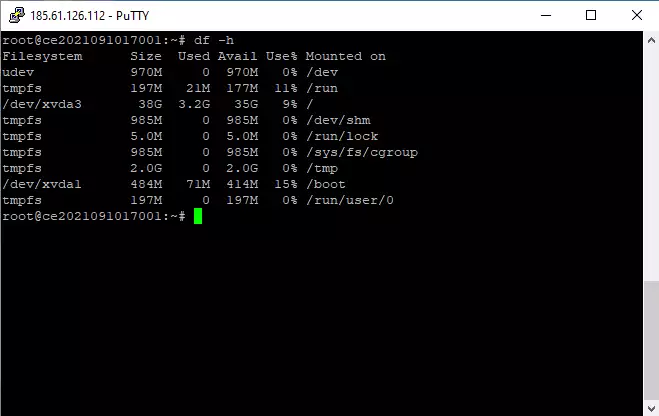Image resolution: width=659 pixels, height=416 pixels.
Task: Click the 185.61.126.112 - PuTTY title text
Action: point(90,16)
